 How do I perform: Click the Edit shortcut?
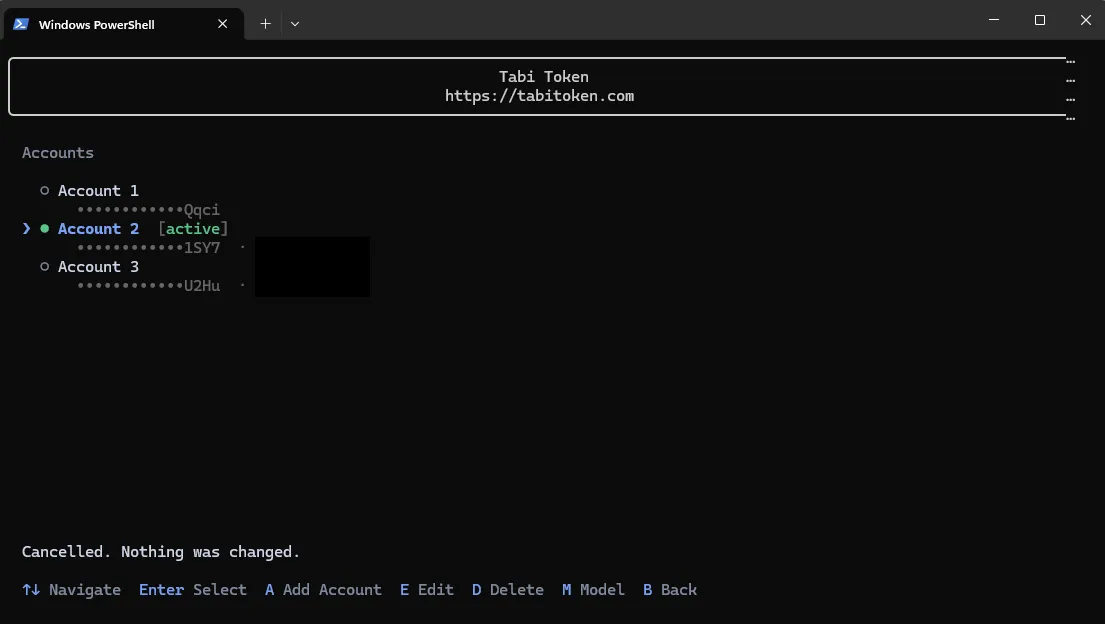(x=426, y=589)
